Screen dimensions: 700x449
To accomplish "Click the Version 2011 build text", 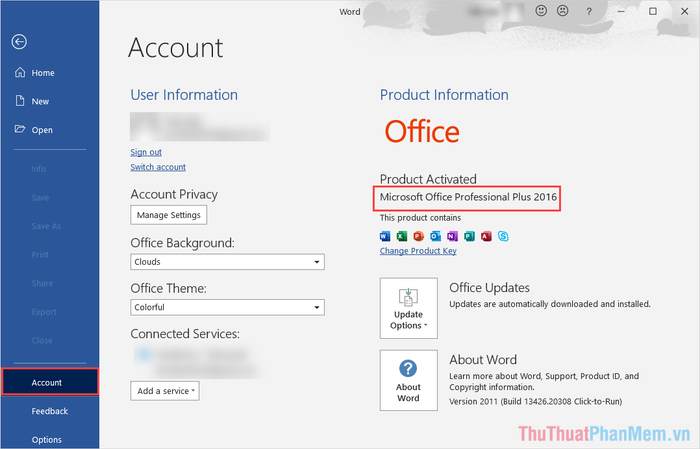I will 535,401.
